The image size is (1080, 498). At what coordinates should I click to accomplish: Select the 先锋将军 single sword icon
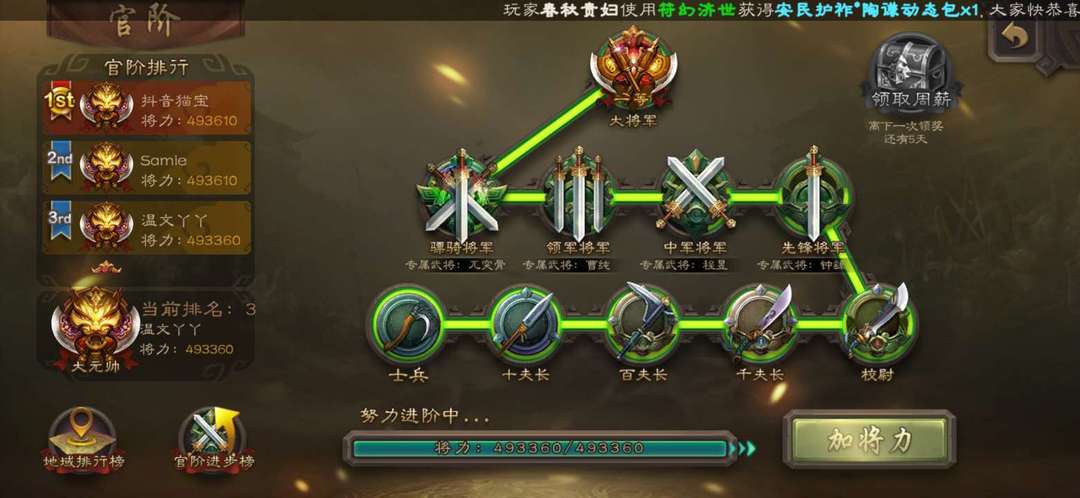pos(813,195)
